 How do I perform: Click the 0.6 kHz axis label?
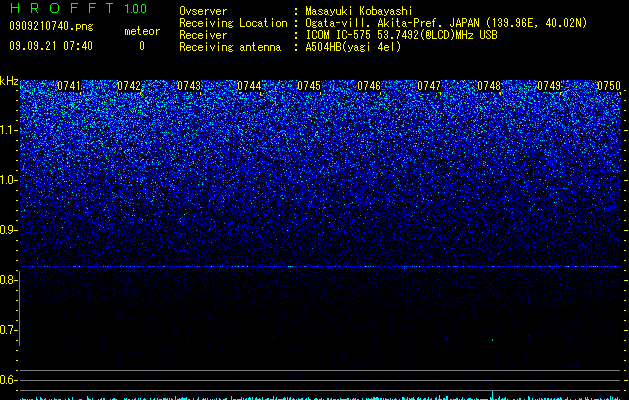click(x=8, y=380)
